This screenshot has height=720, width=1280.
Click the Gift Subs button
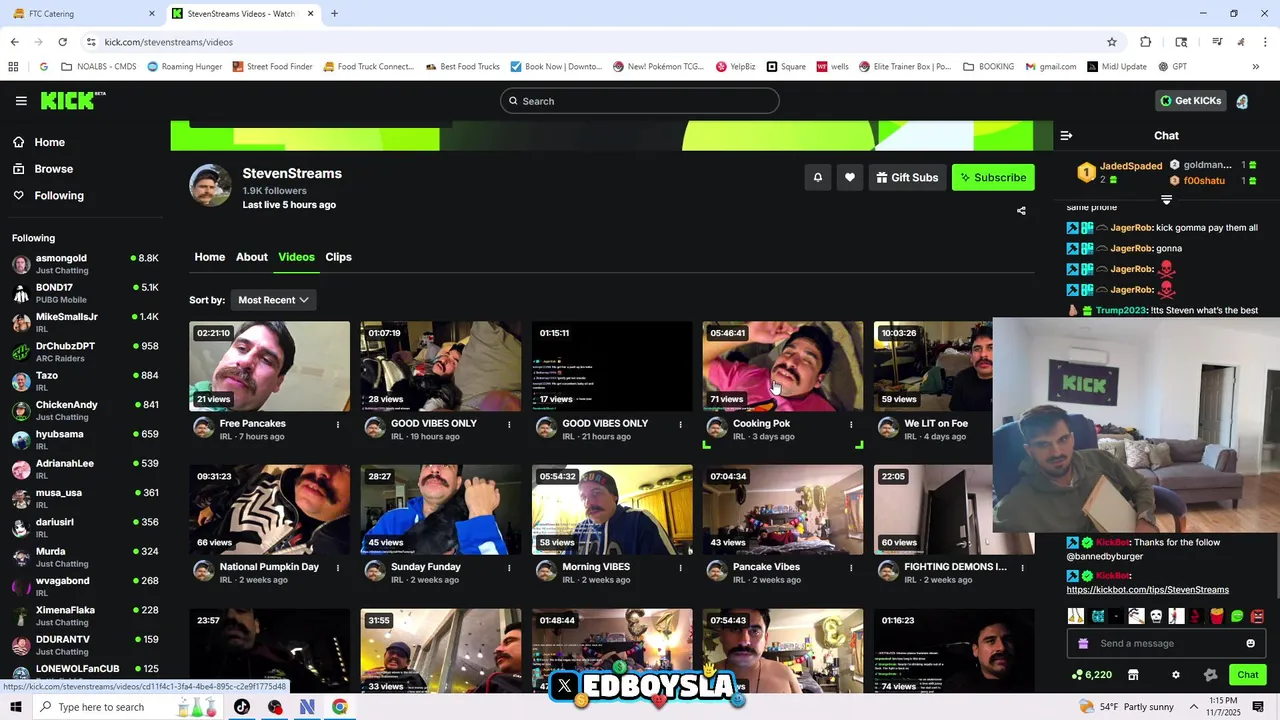point(907,177)
